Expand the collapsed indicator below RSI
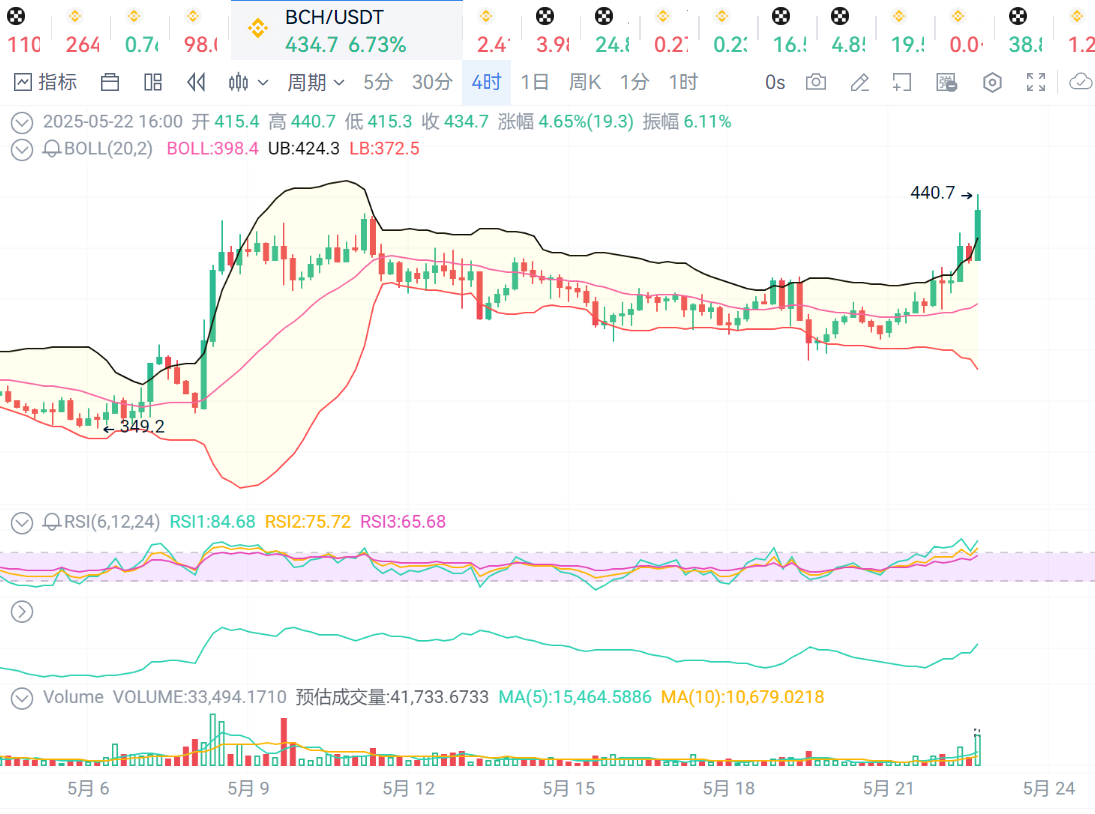1095x814 pixels. 22,612
